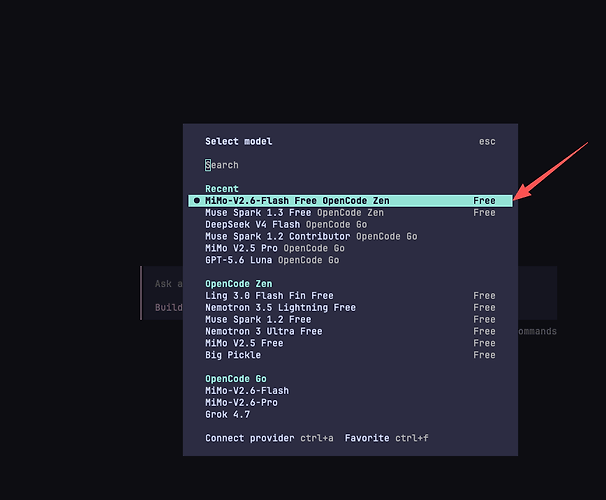Image resolution: width=606 pixels, height=500 pixels.
Task: Select MiMo-V2.6-Flash Free OpenCode Zen model
Action: click(350, 201)
